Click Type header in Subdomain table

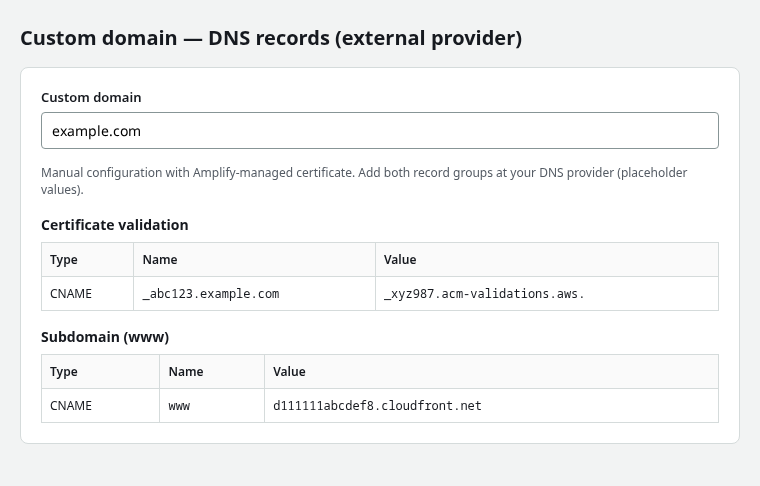(x=100, y=372)
